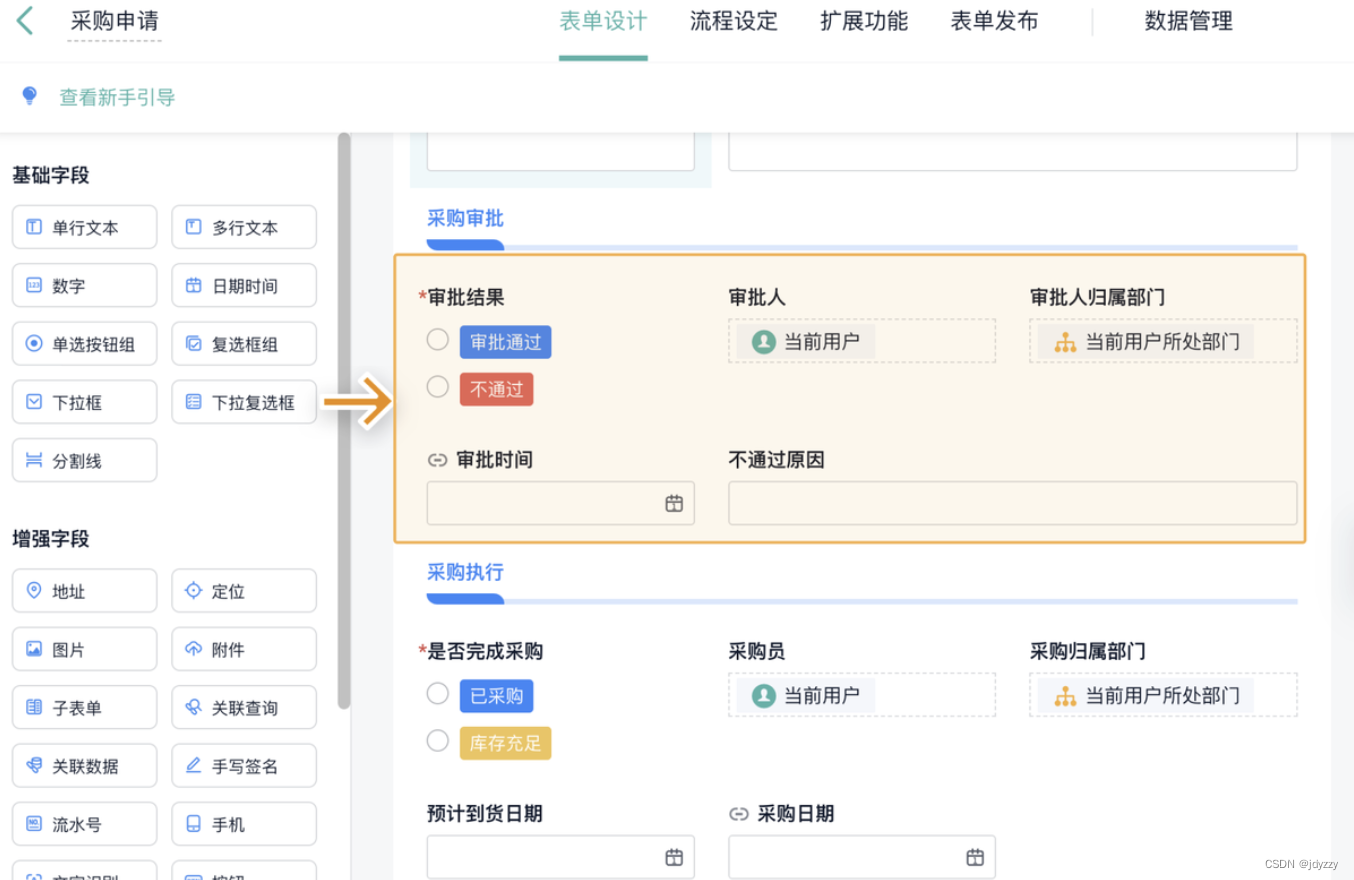Select the 地址 field icon
Image resolution: width=1354 pixels, height=880 pixels.
pos(34,591)
